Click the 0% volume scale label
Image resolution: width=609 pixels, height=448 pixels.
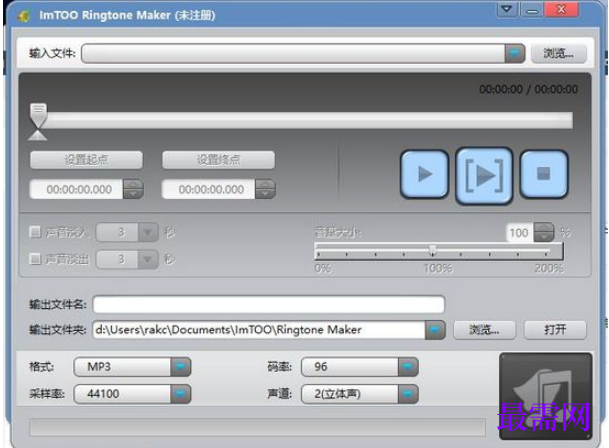click(x=322, y=268)
